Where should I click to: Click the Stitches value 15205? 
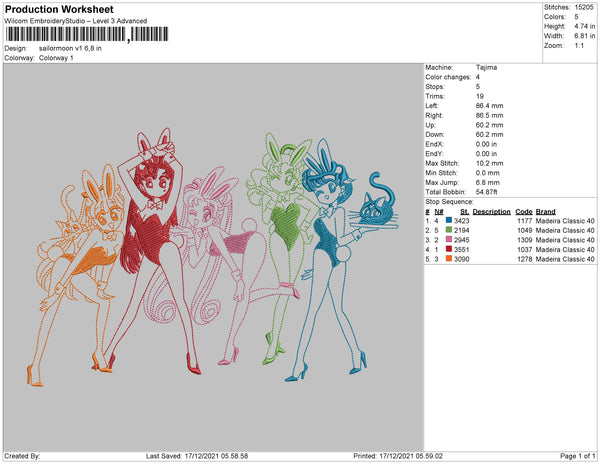584,7
